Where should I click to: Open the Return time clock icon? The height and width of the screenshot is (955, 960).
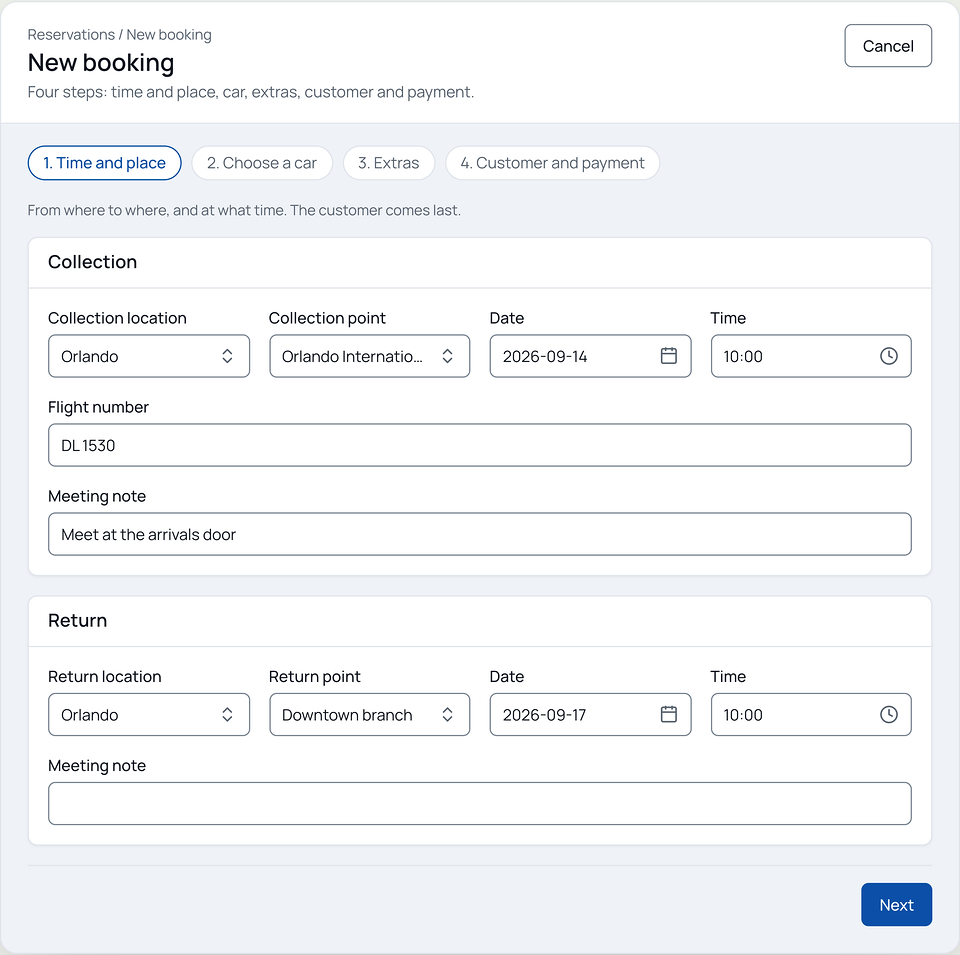pyautogui.click(x=888, y=714)
